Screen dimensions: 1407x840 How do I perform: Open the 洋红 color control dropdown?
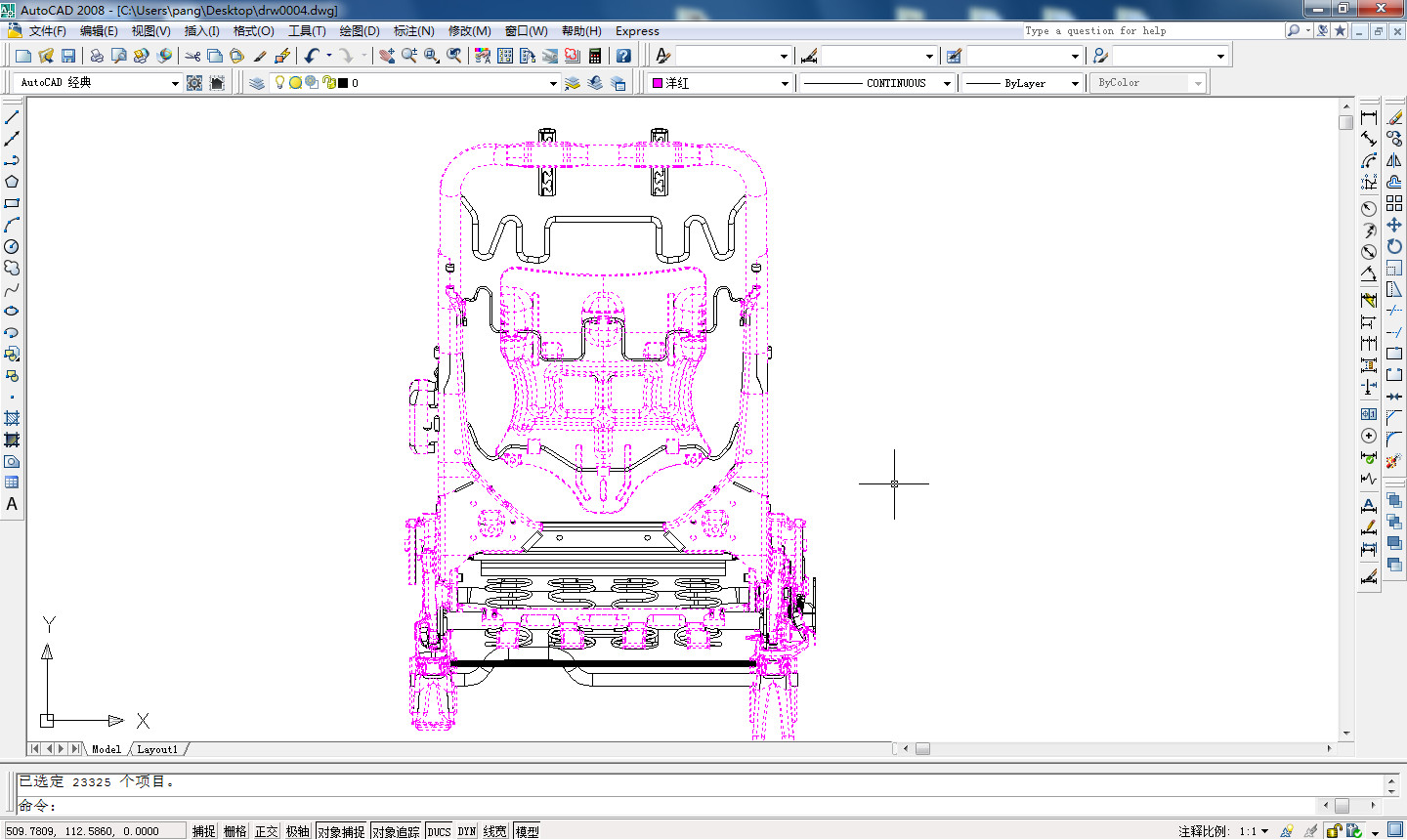point(785,83)
